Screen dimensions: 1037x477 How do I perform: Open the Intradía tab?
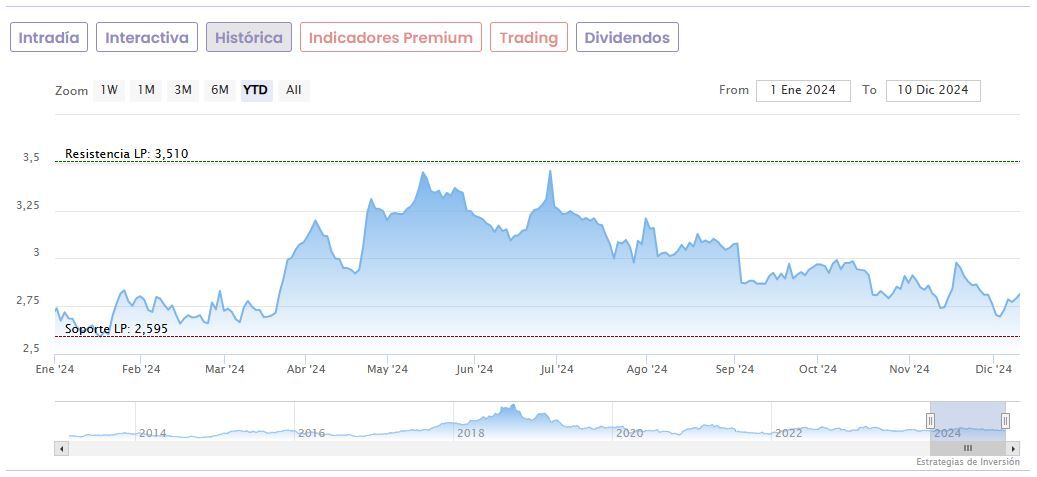(49, 38)
